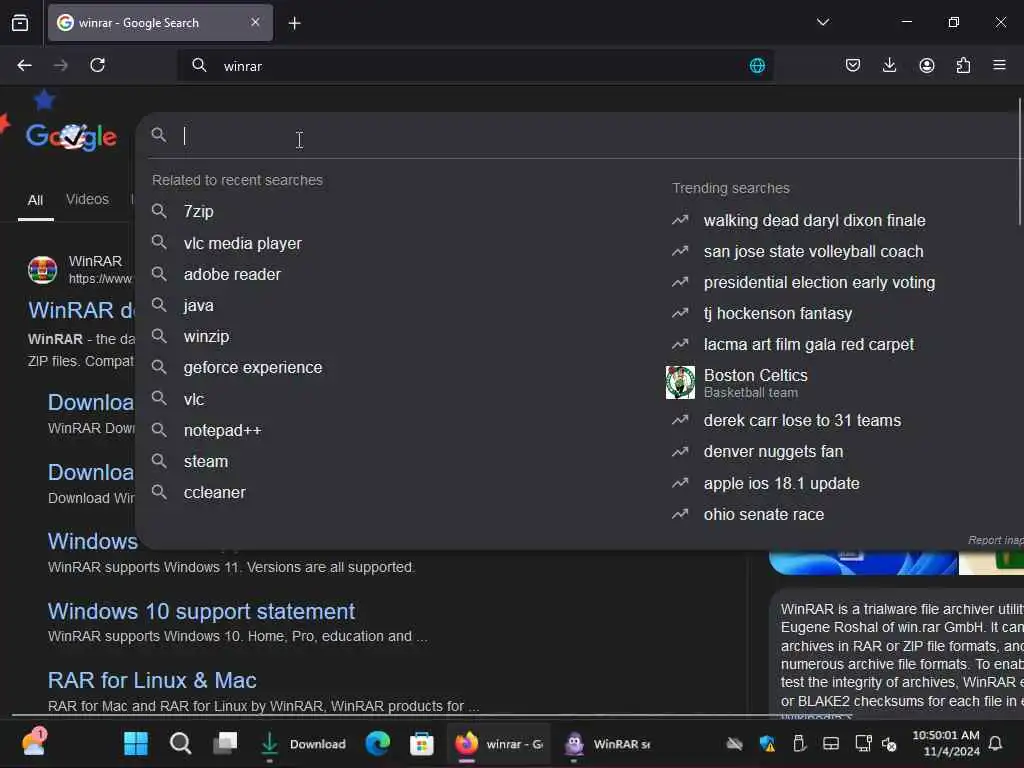Click the WinRAR site favicon in result
This screenshot has width=1024, height=768.
[x=42, y=269]
